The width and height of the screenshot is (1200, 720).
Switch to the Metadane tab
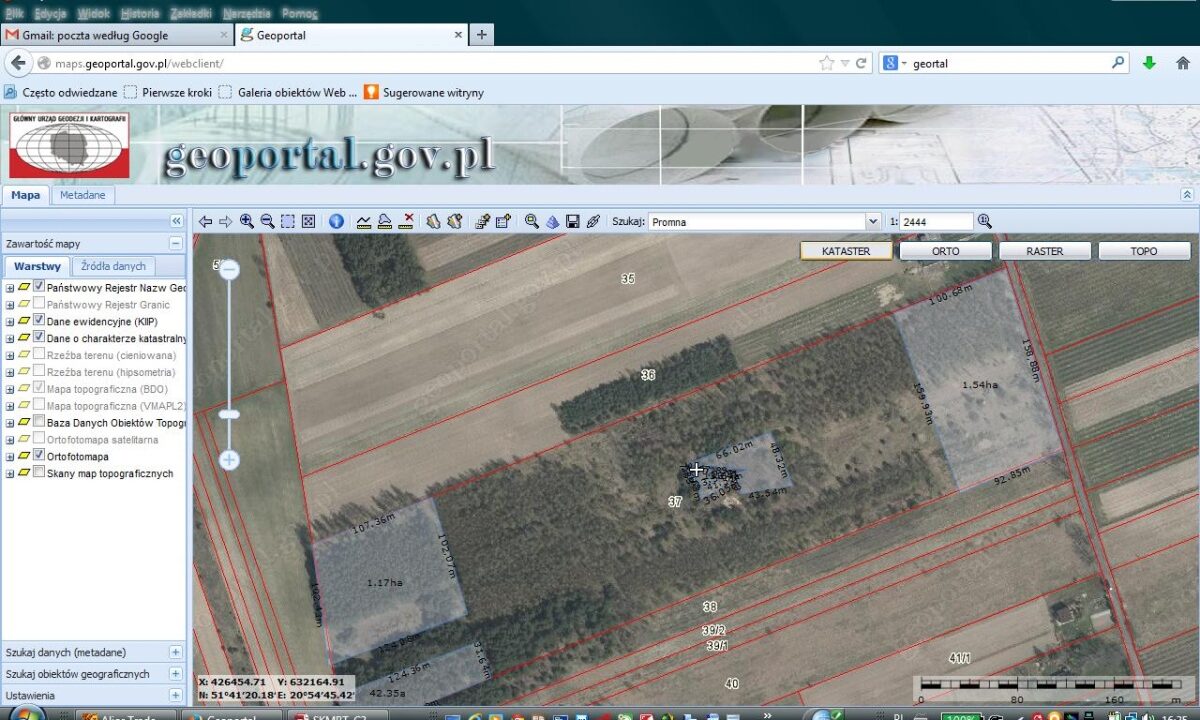click(x=83, y=195)
